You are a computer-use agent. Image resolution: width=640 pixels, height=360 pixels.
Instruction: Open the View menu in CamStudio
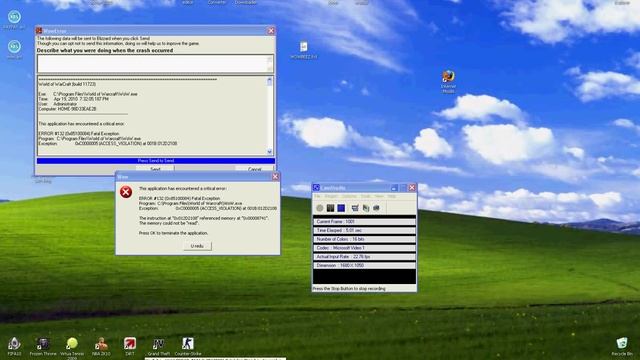pyautogui.click(x=379, y=196)
